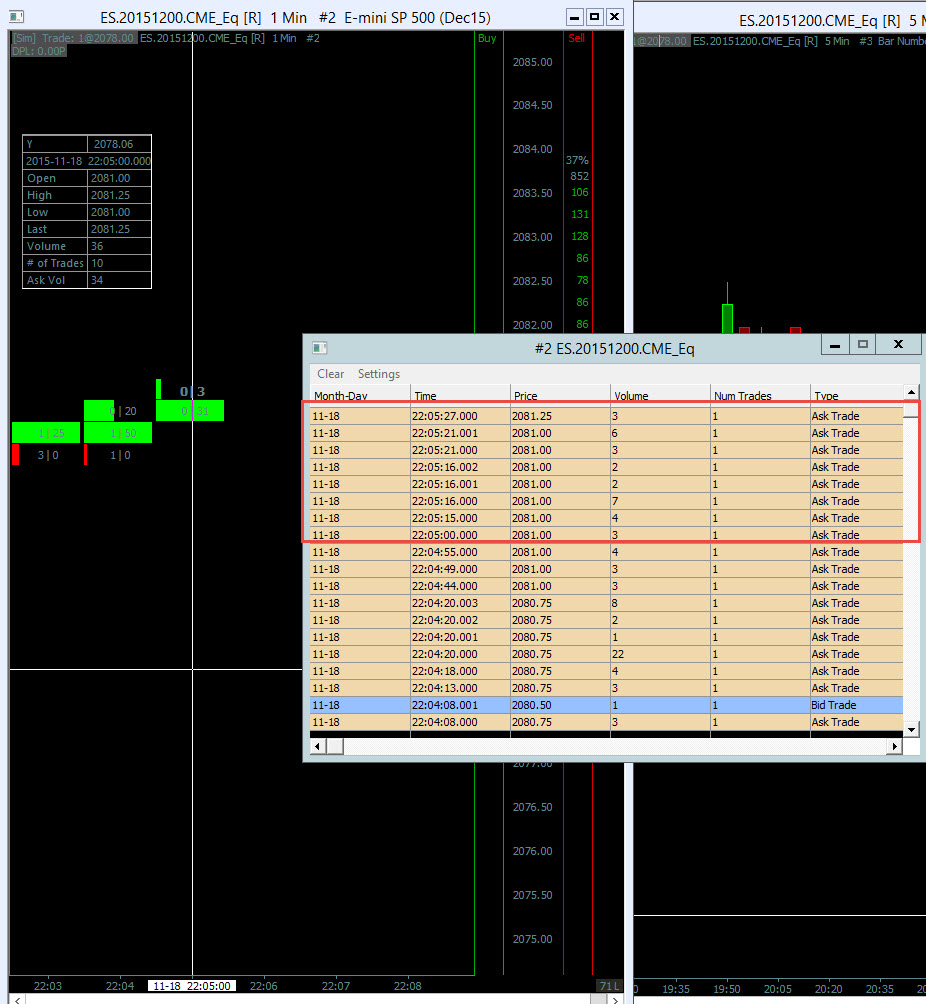The image size is (926, 1004).
Task: Click the 22:07 time axis label
Action: [x=336, y=986]
